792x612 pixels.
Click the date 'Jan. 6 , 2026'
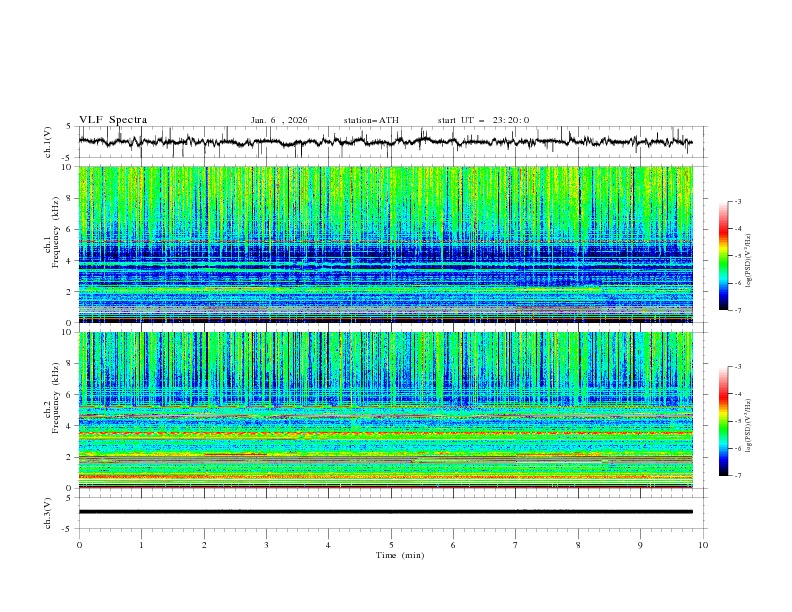click(279, 120)
